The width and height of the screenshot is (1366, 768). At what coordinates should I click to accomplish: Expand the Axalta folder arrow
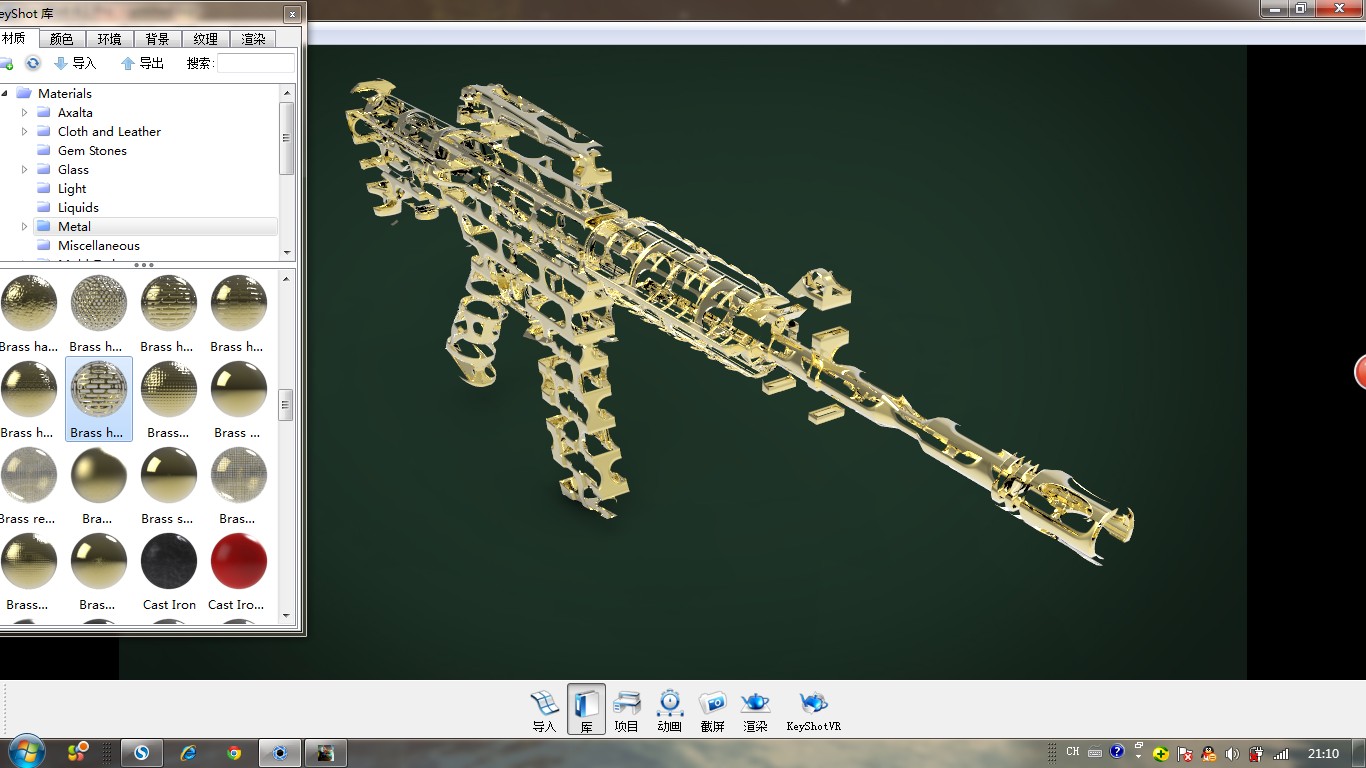(x=25, y=112)
